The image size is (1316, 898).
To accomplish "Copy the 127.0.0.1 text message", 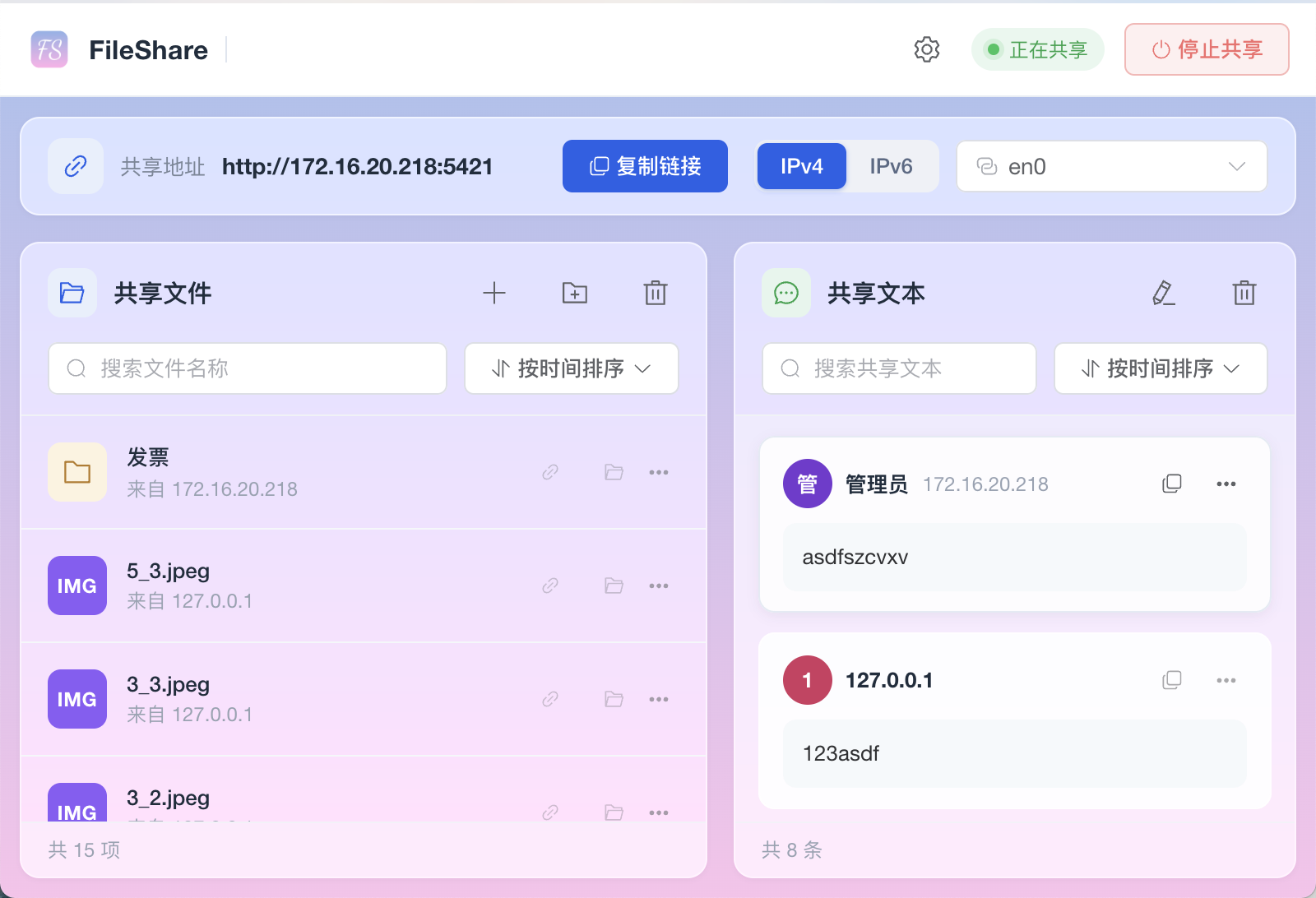I will coord(1172,680).
